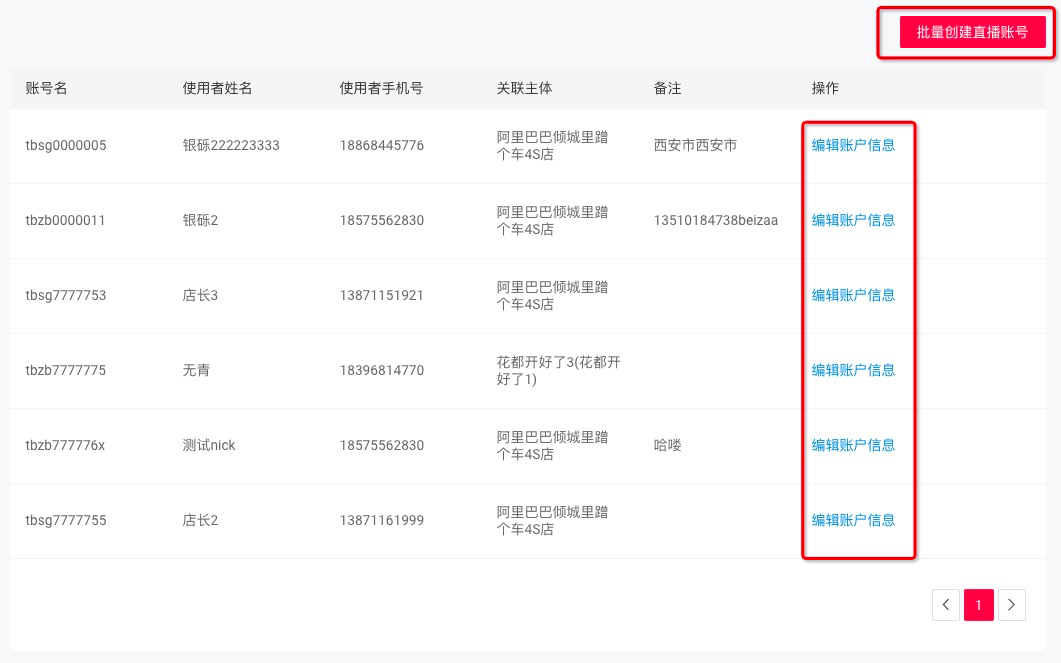Select account name tbzb7777775
The image size is (1061, 663).
point(66,370)
